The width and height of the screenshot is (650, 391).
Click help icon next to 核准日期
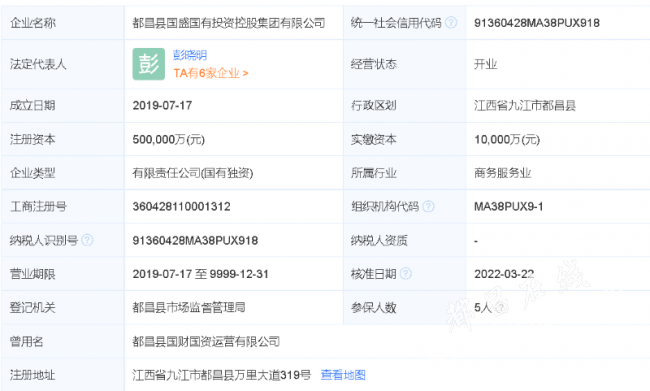coord(405,273)
